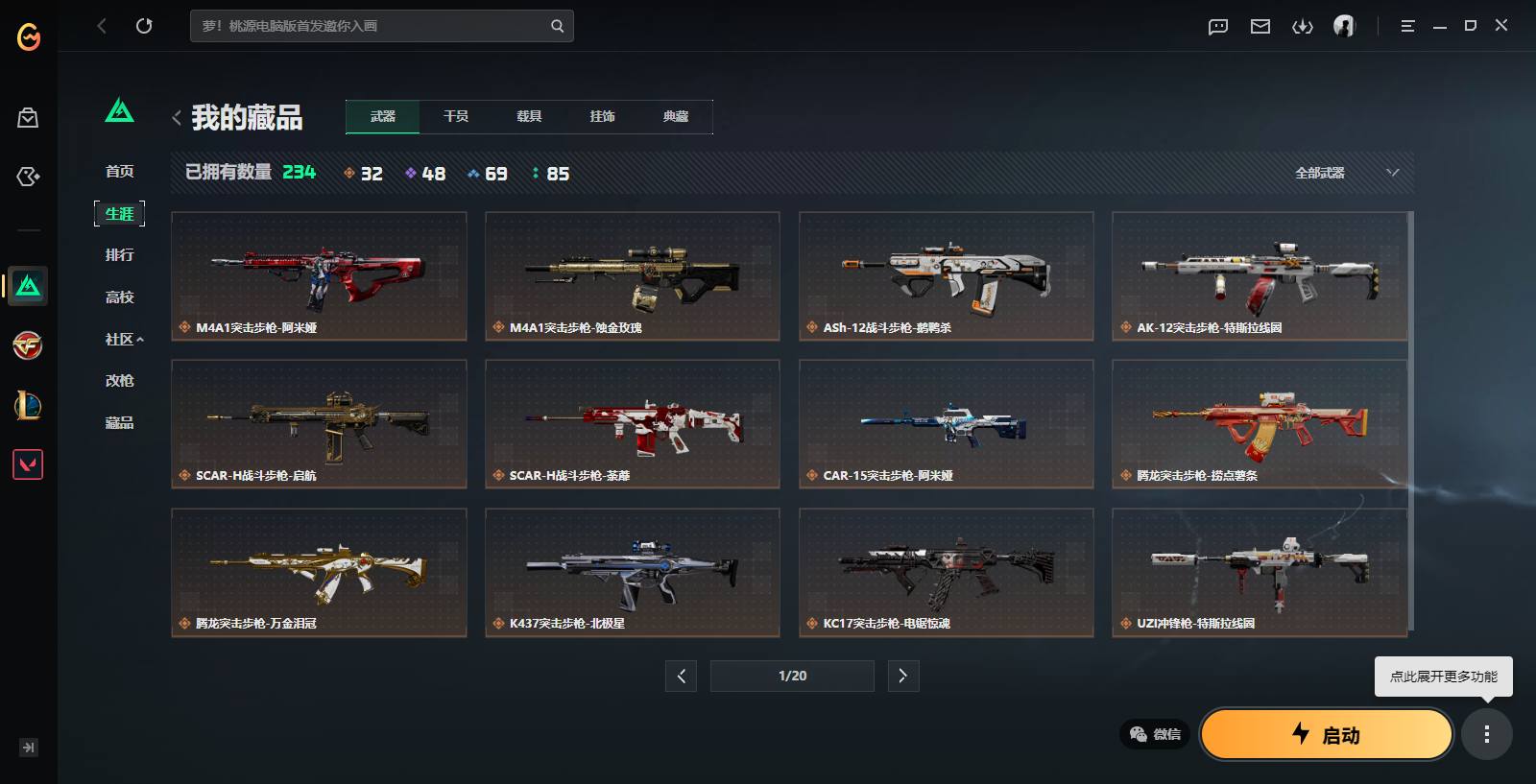The height and width of the screenshot is (784, 1536).
Task: Switch to the 挂饰 tab
Action: point(602,116)
